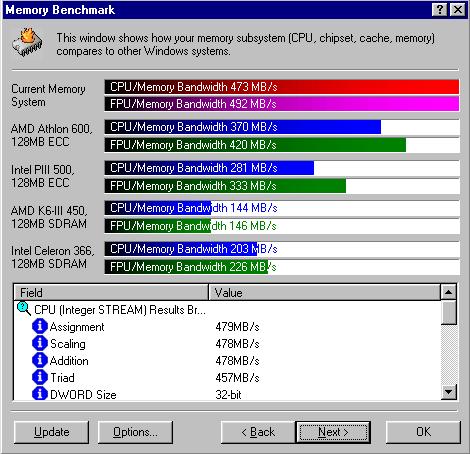The image size is (470, 454).
Task: Click the question mark help button in title bar
Action: click(x=440, y=10)
